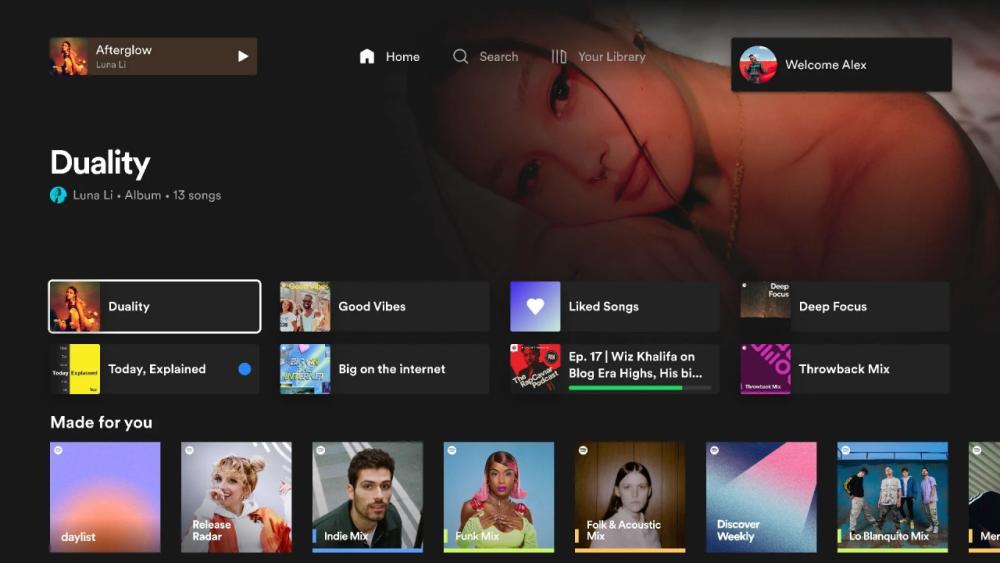Open Liked Songs tile
The image size is (1000, 563).
pyautogui.click(x=615, y=306)
